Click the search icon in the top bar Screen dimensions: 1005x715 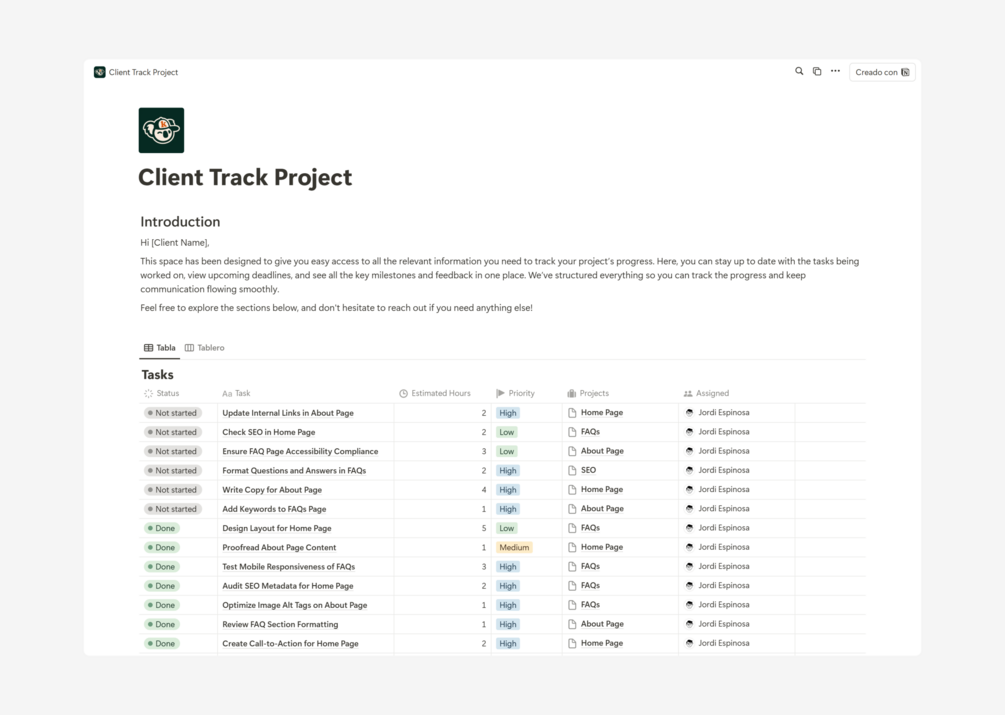coord(799,72)
